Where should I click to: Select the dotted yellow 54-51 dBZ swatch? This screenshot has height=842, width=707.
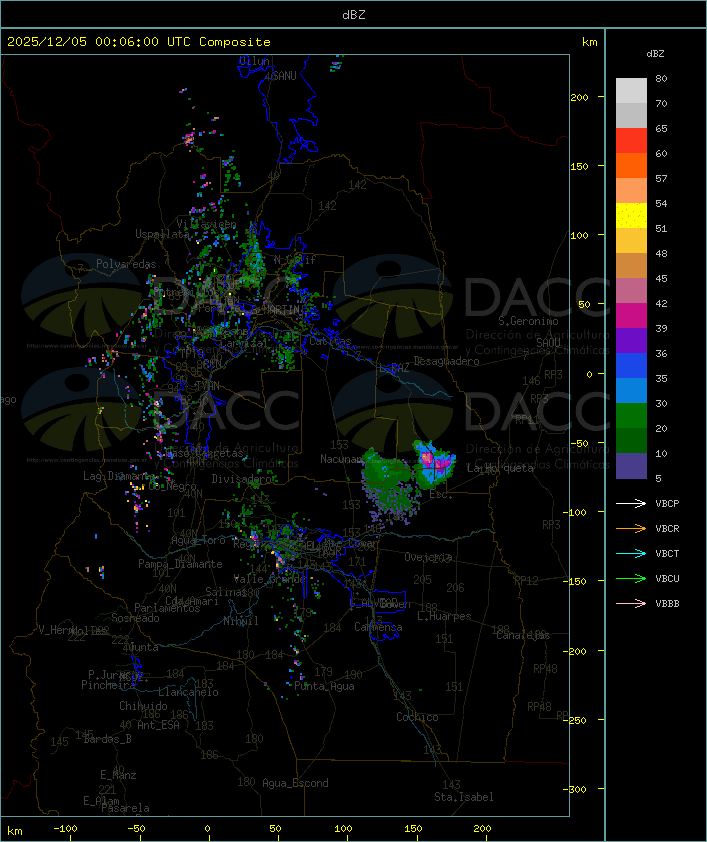click(x=631, y=216)
